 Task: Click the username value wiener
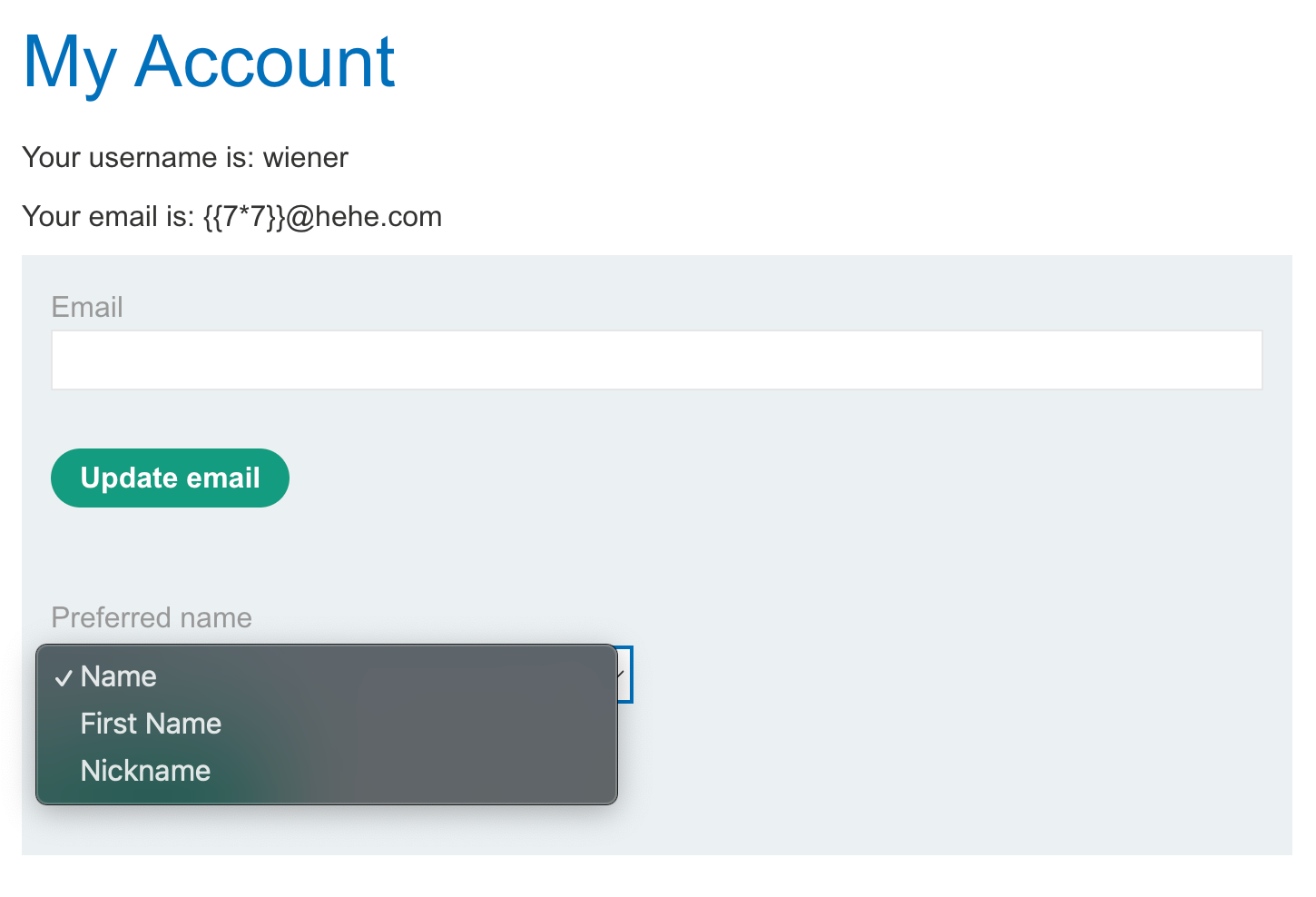point(306,157)
